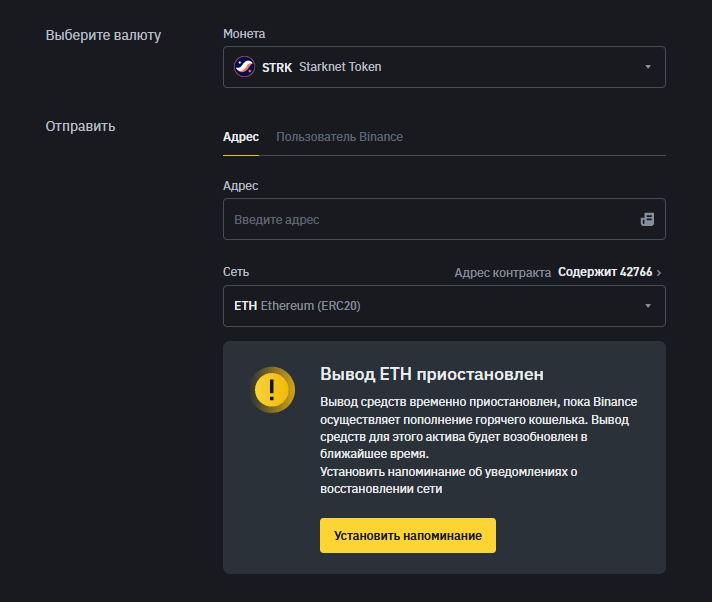Viewport: 712px width, 602px height.
Task: Click the coin dropdown arrow
Action: click(648, 67)
